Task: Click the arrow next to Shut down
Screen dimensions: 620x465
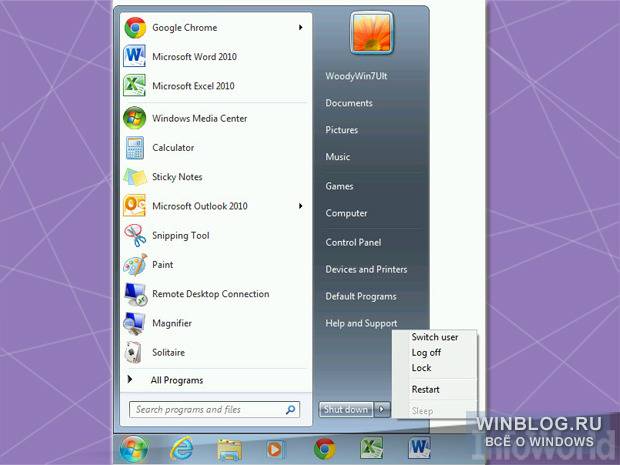Action: pyautogui.click(x=382, y=409)
